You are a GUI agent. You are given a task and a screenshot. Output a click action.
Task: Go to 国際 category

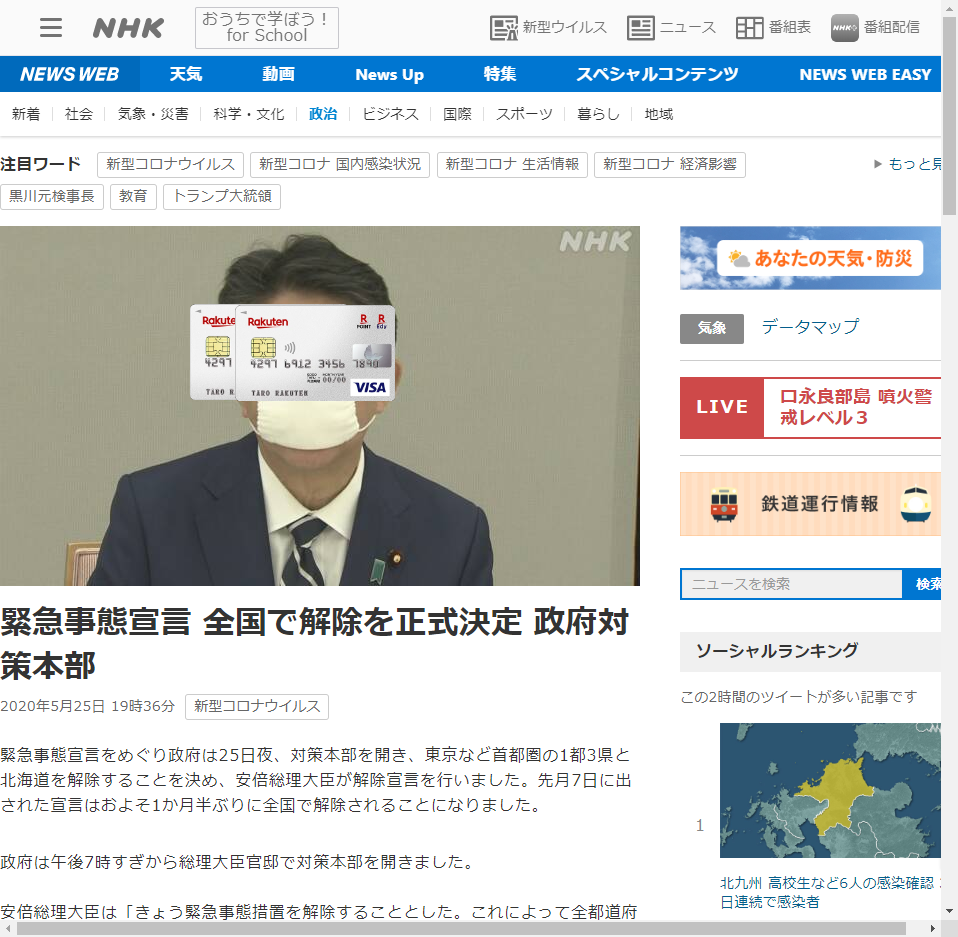coord(457,114)
